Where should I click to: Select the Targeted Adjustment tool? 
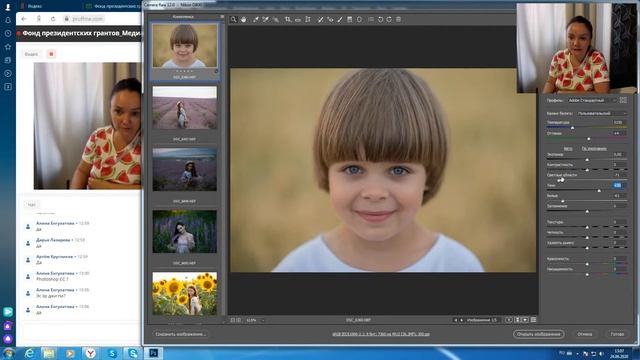click(x=276, y=20)
